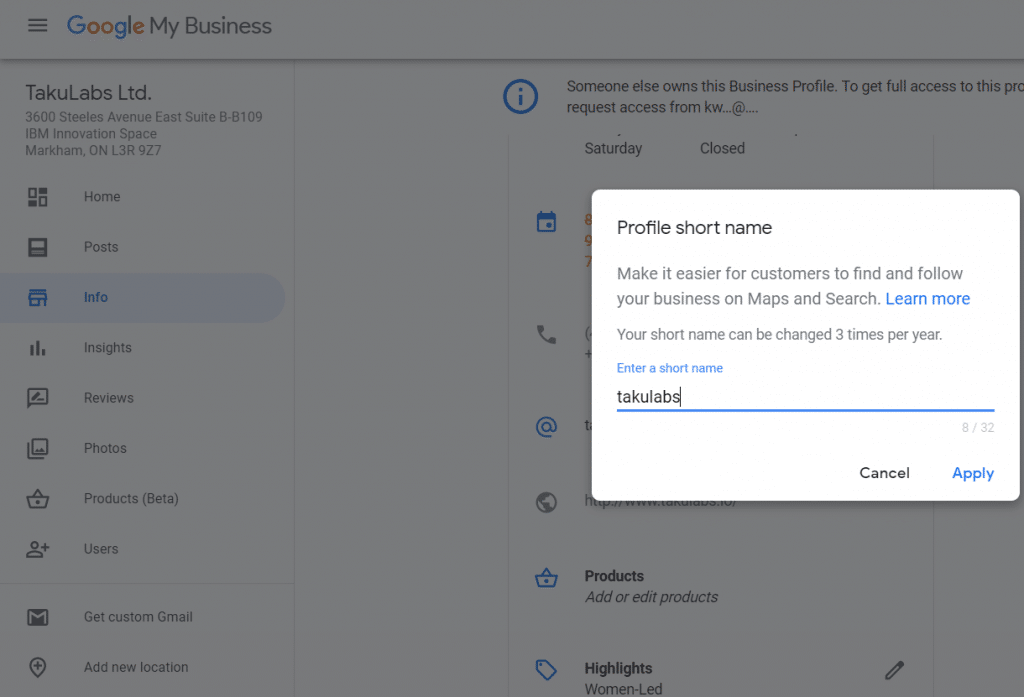This screenshot has width=1024, height=697.
Task: Click the Add new location pin icon
Action: tap(37, 668)
